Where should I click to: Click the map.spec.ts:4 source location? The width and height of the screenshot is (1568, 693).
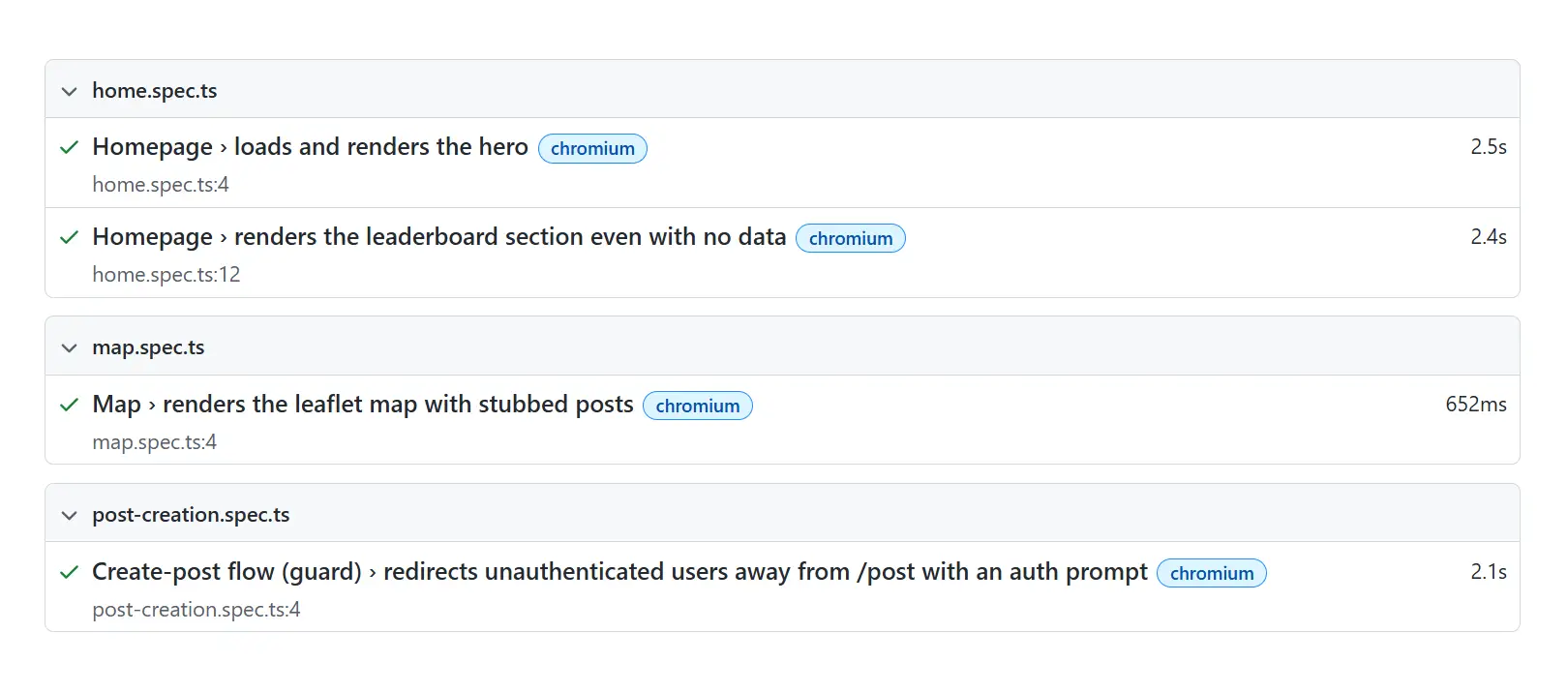[155, 442]
